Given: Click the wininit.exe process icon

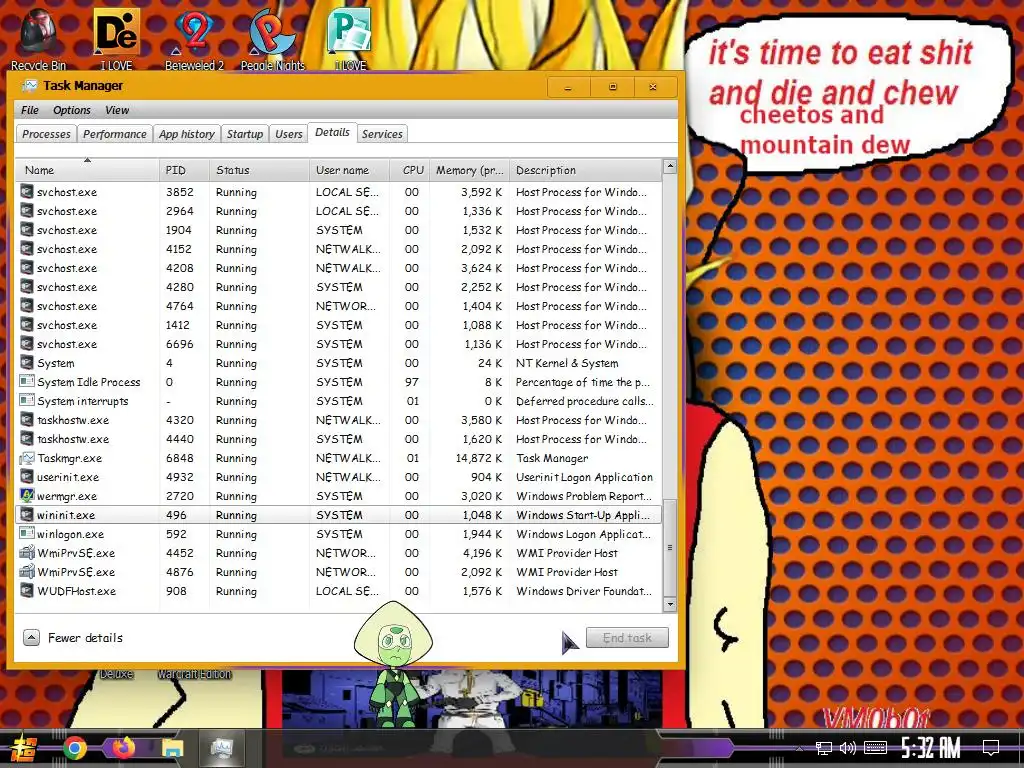Looking at the screenshot, I should point(27,515).
